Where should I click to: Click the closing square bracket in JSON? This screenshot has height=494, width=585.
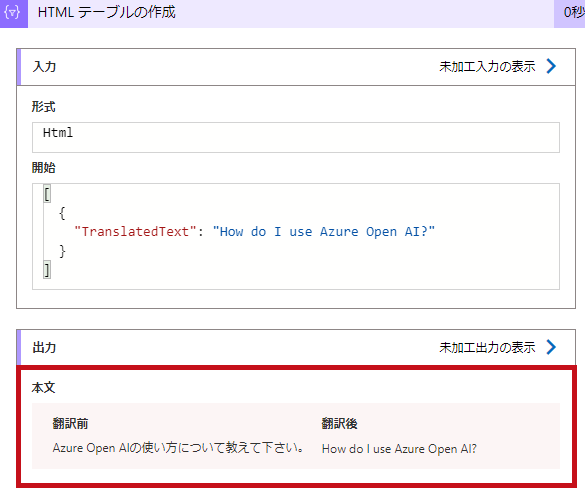pyautogui.click(x=47, y=270)
